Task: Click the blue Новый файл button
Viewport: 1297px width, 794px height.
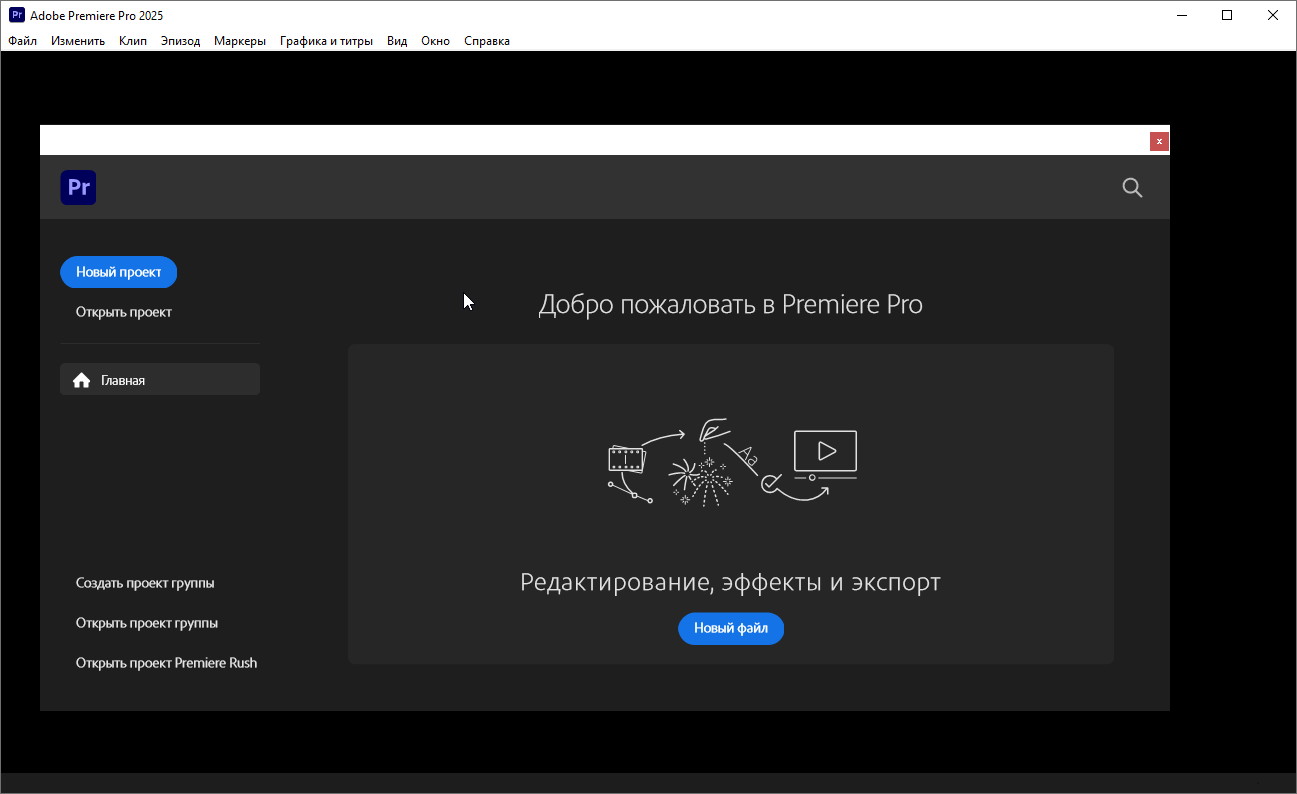Action: coord(731,628)
